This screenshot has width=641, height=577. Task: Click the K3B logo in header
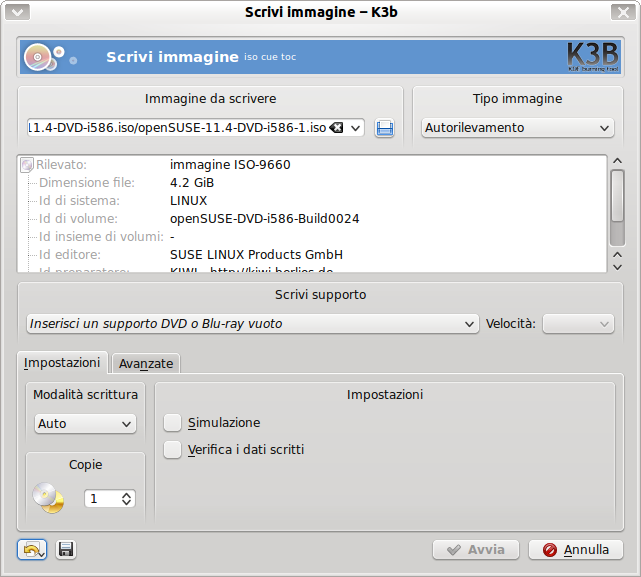coord(593,57)
